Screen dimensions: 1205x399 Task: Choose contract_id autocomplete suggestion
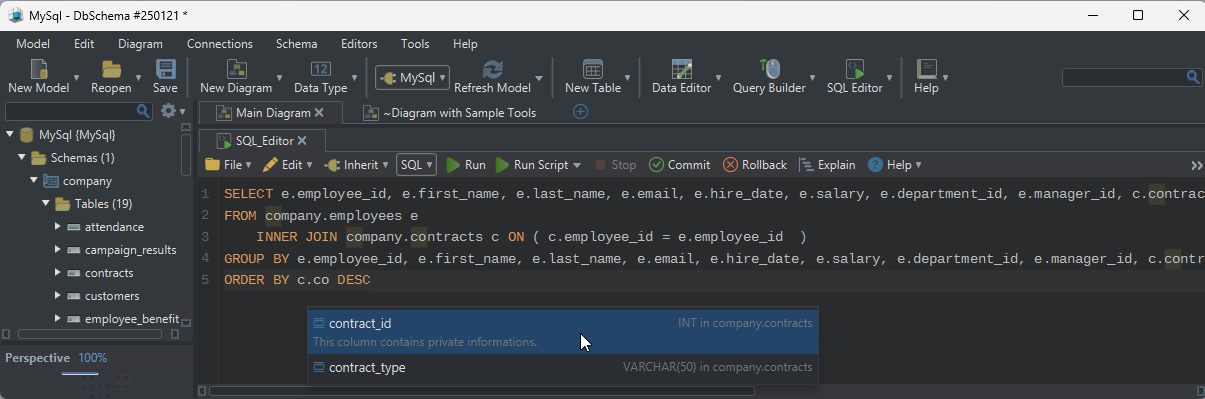(563, 332)
